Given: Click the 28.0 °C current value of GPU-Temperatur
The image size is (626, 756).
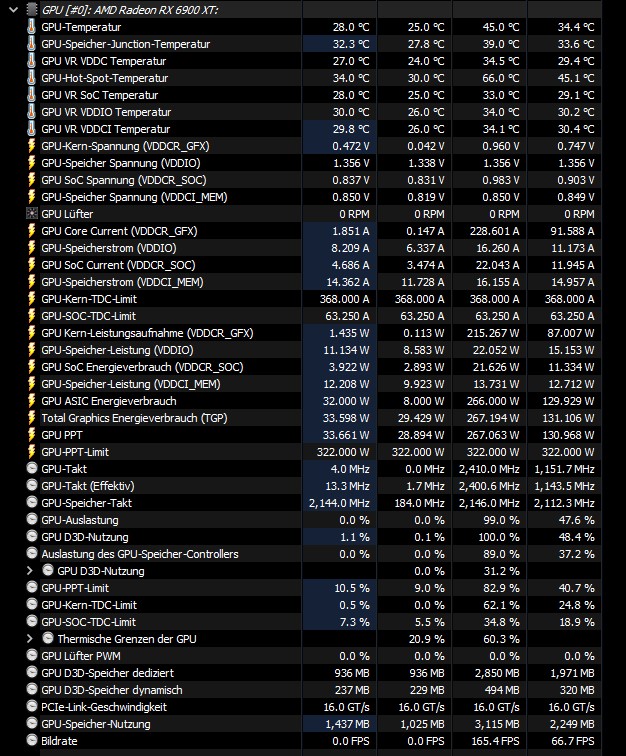Looking at the screenshot, I should coord(351,27).
